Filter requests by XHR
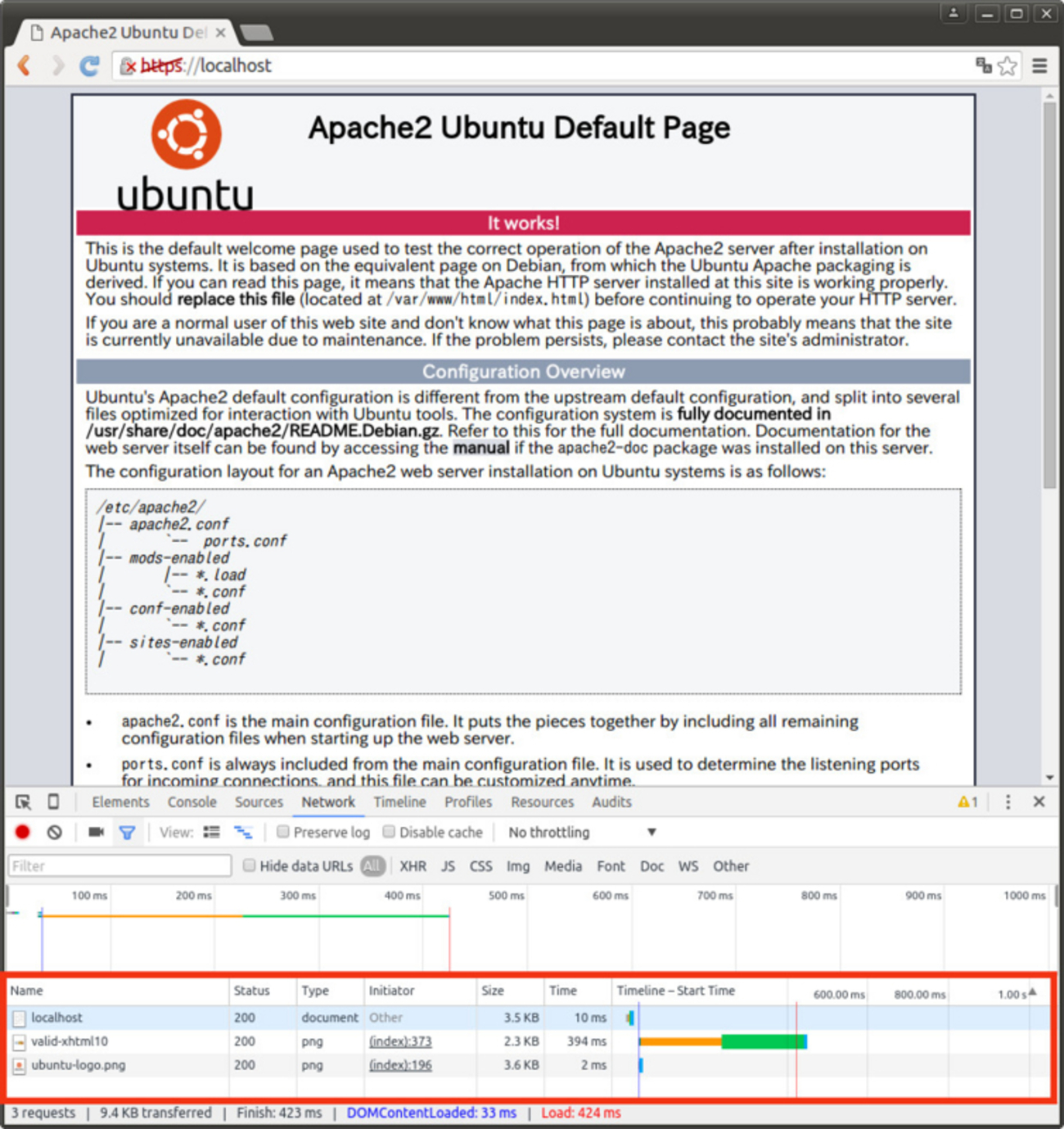 (x=413, y=866)
